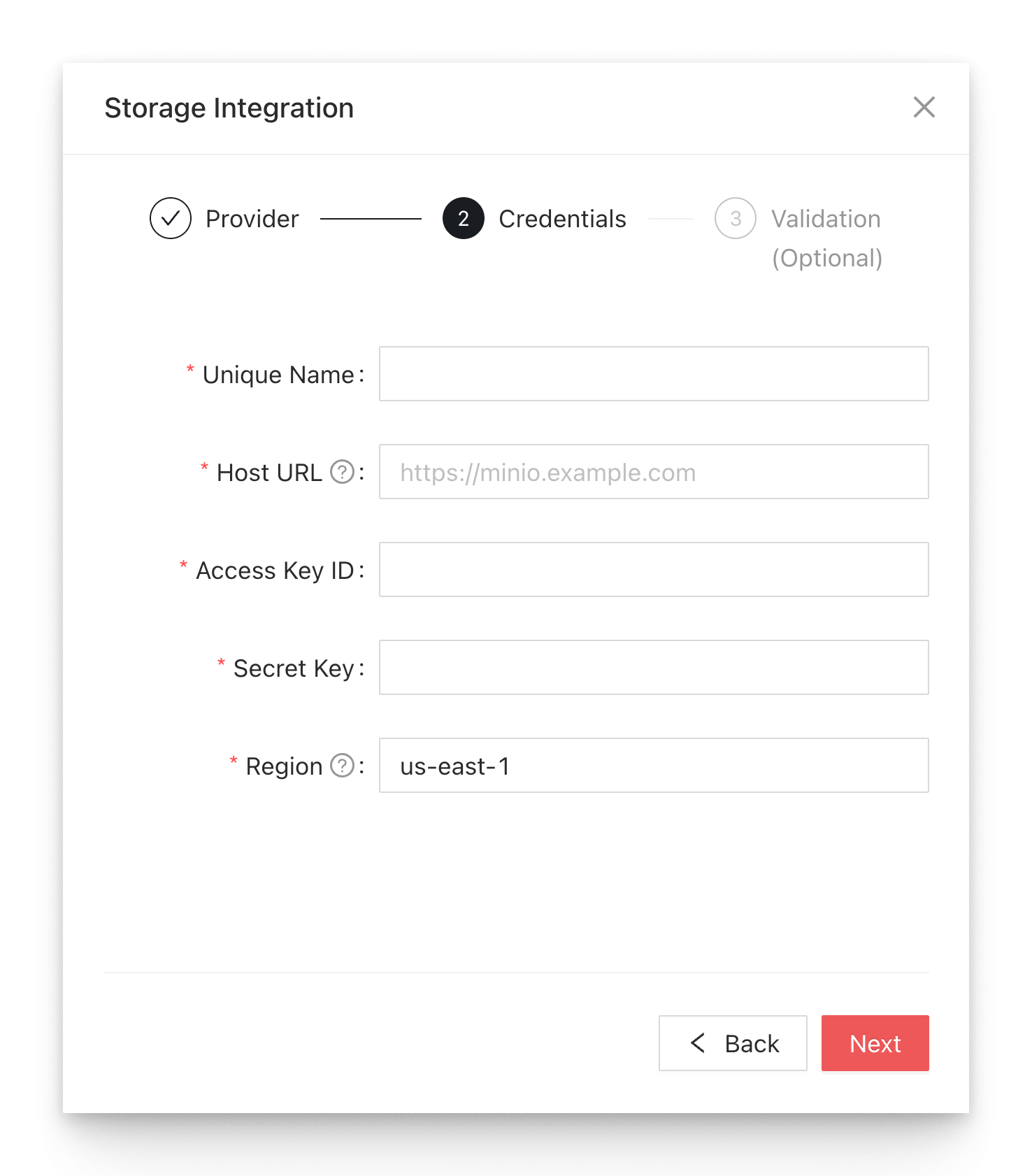The width and height of the screenshot is (1032, 1176).
Task: Jump to Validation (Optional) step label
Action: [826, 238]
